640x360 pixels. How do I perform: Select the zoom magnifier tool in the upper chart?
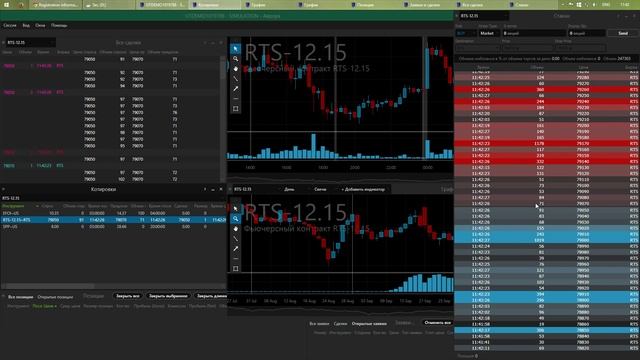[236, 59]
